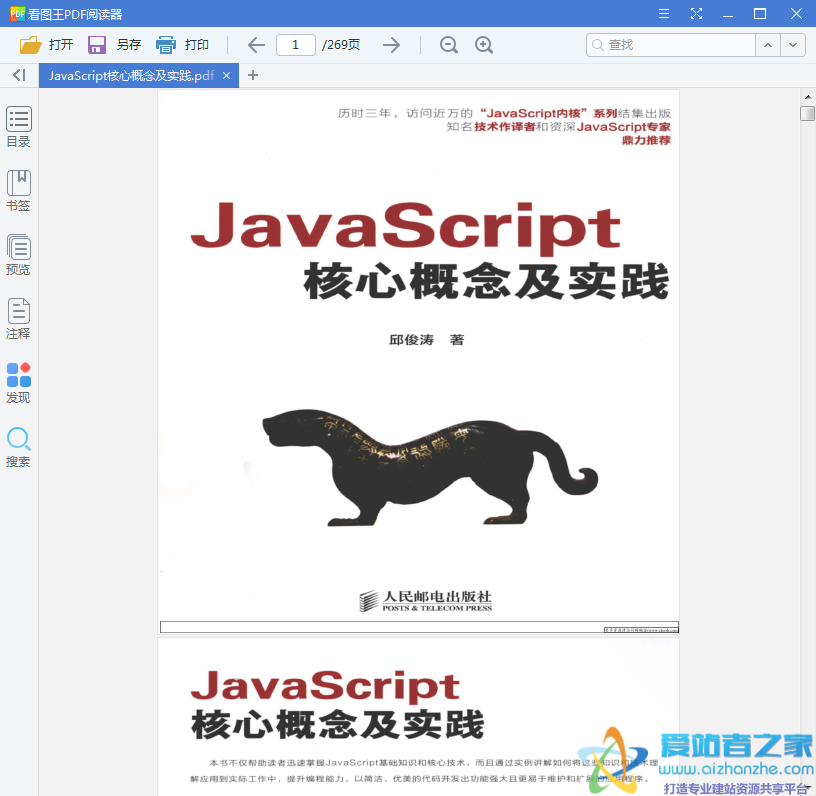The width and height of the screenshot is (816, 796).
Task: Toggle fullscreen mode icon in title bar
Action: [696, 14]
